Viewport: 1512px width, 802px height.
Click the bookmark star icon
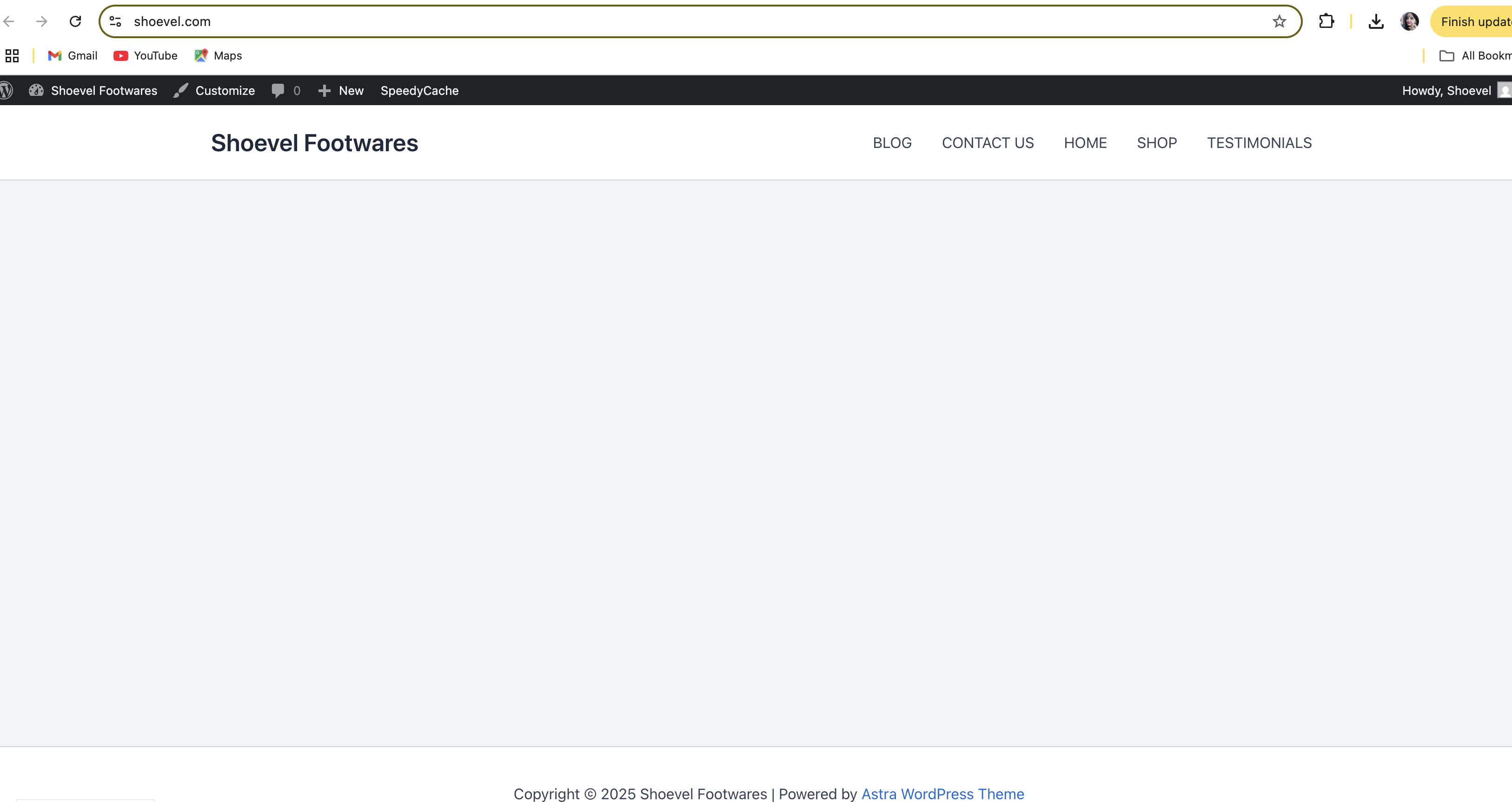[1279, 22]
